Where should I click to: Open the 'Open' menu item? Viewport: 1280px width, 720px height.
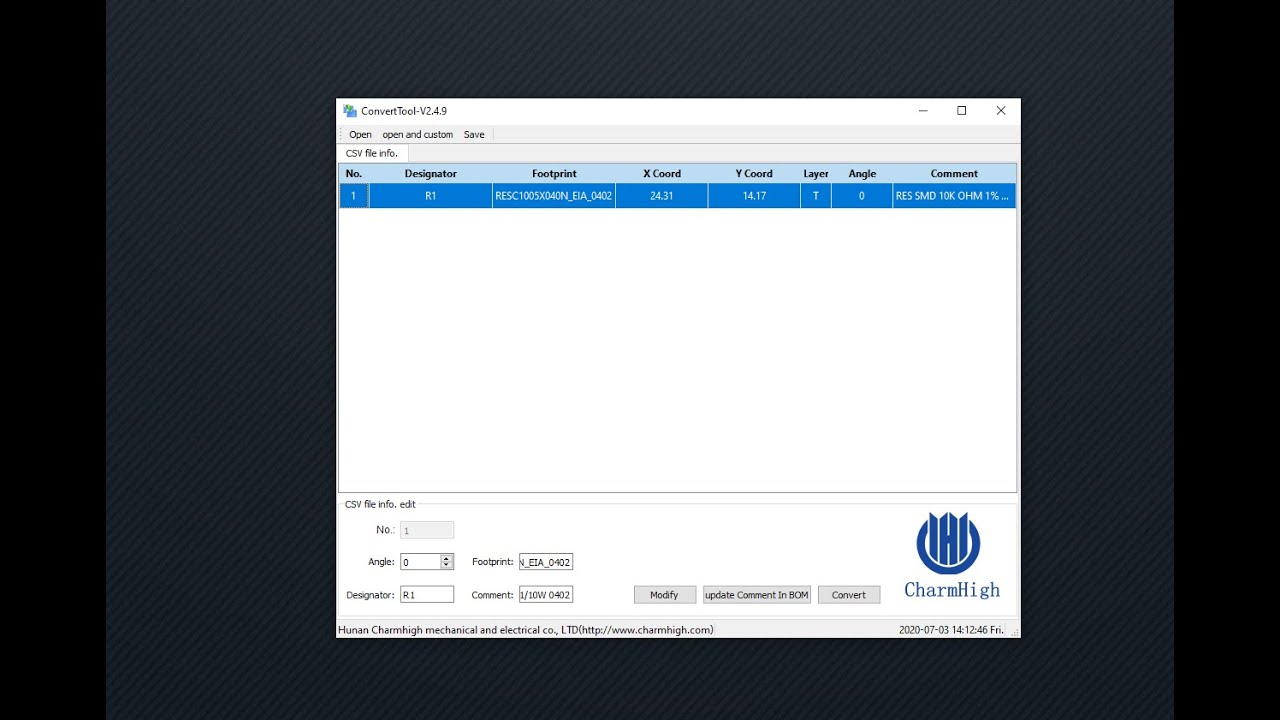[360, 134]
